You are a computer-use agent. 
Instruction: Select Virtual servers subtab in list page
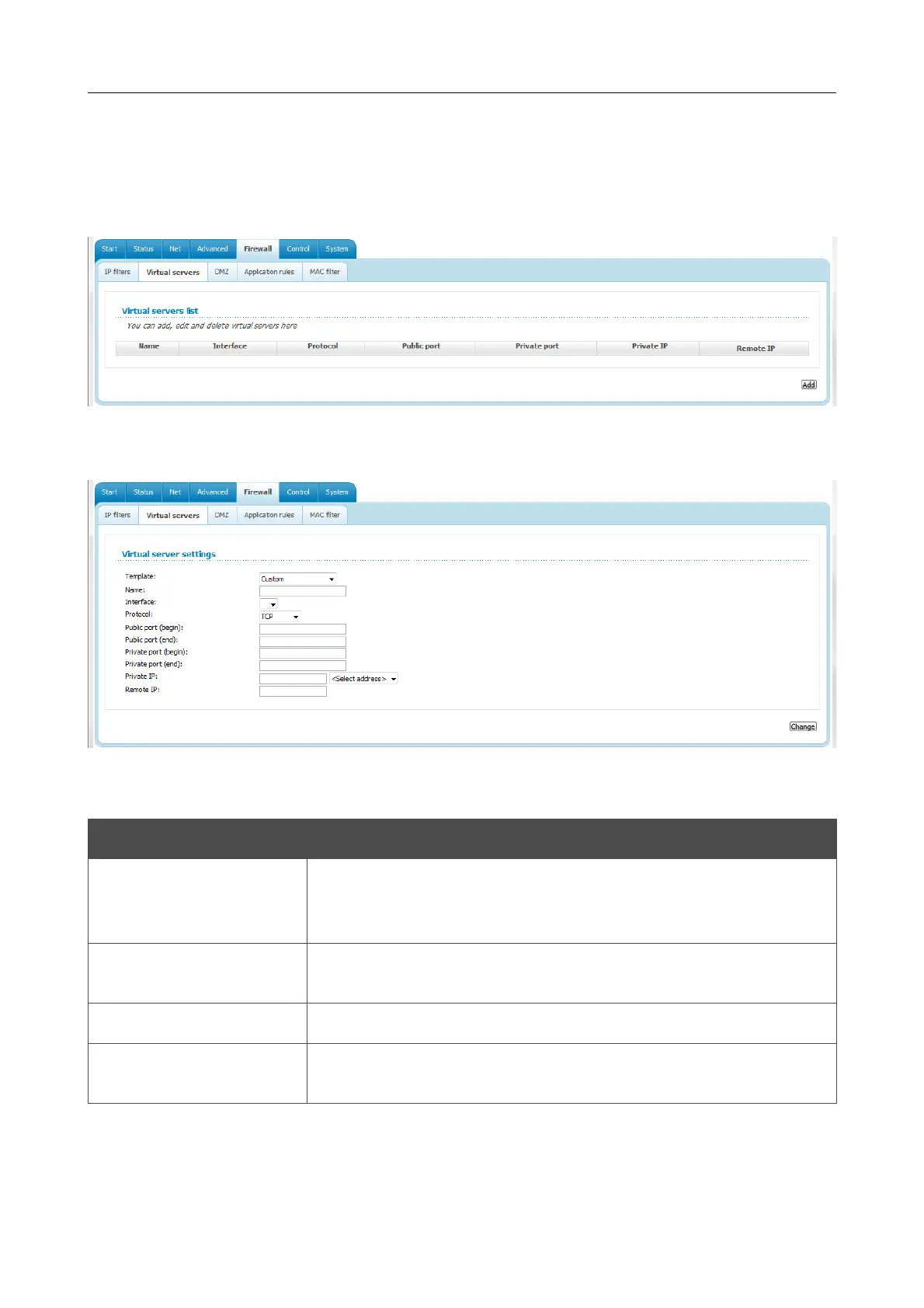pos(173,273)
